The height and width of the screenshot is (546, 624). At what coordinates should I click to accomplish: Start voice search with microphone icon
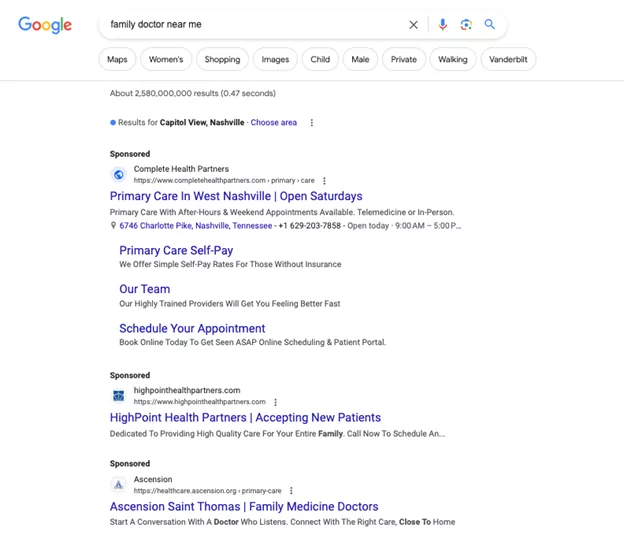coord(443,25)
